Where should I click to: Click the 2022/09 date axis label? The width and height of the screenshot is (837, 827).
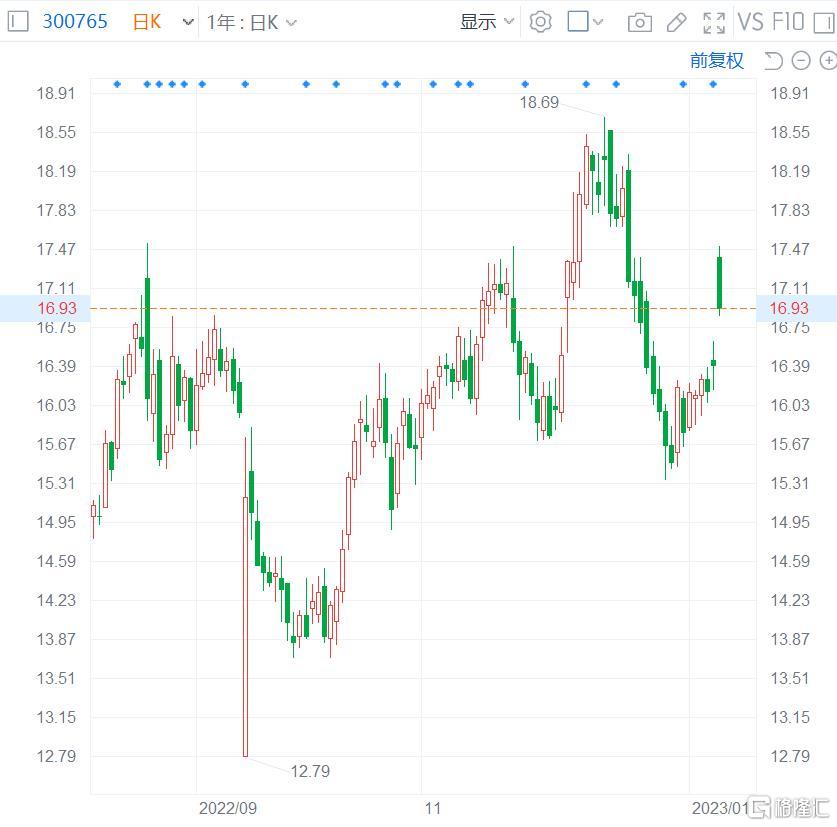[x=228, y=808]
